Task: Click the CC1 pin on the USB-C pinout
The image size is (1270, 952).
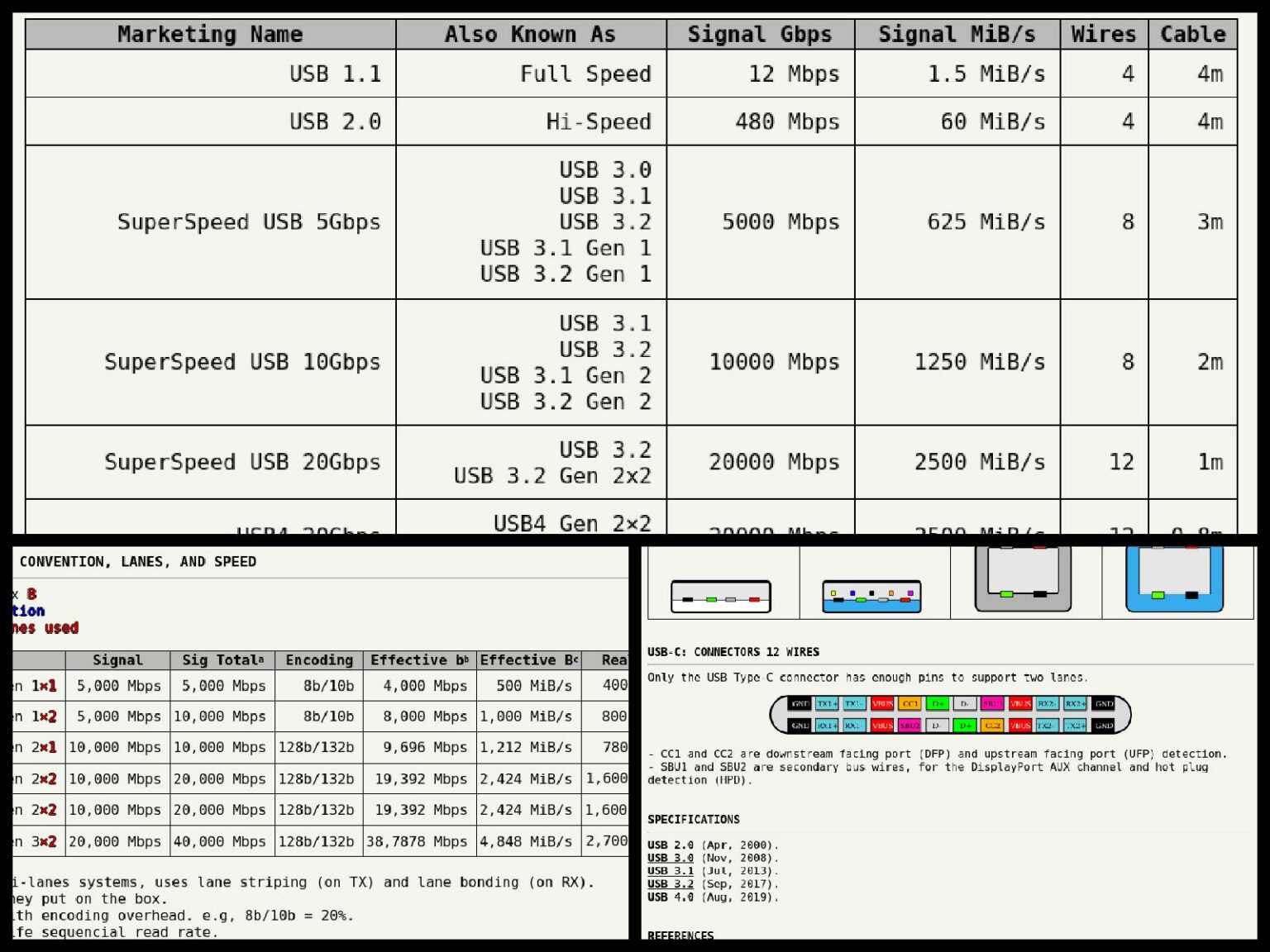Action: point(911,704)
